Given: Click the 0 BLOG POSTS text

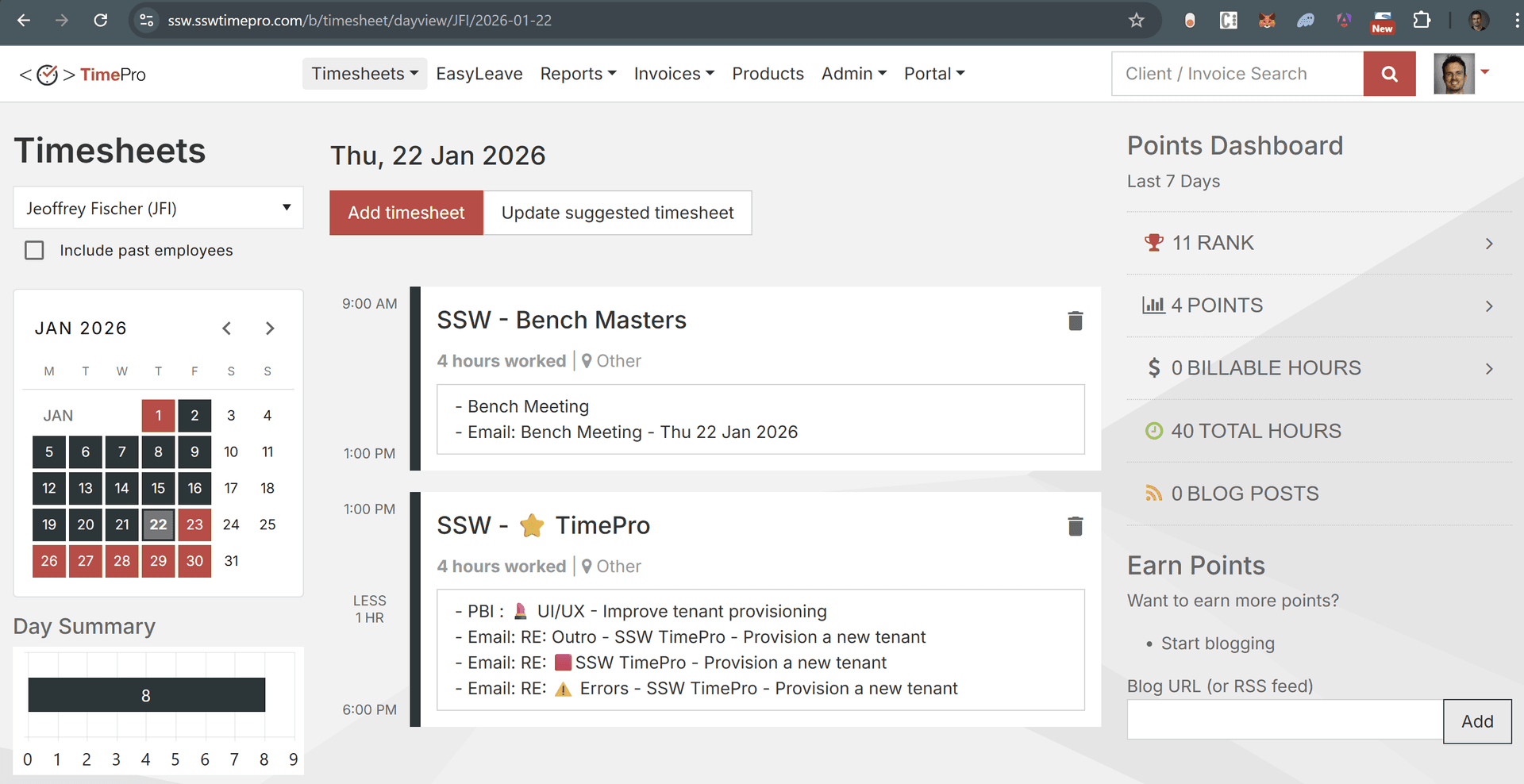Looking at the screenshot, I should click(x=1245, y=494).
